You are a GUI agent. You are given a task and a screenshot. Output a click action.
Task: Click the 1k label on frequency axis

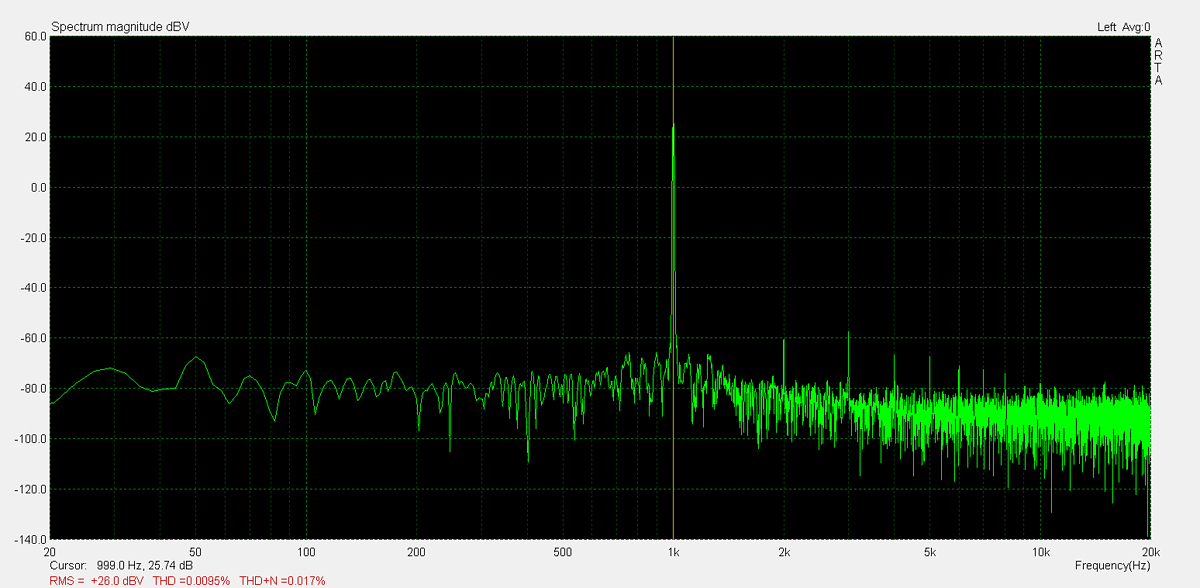point(673,552)
